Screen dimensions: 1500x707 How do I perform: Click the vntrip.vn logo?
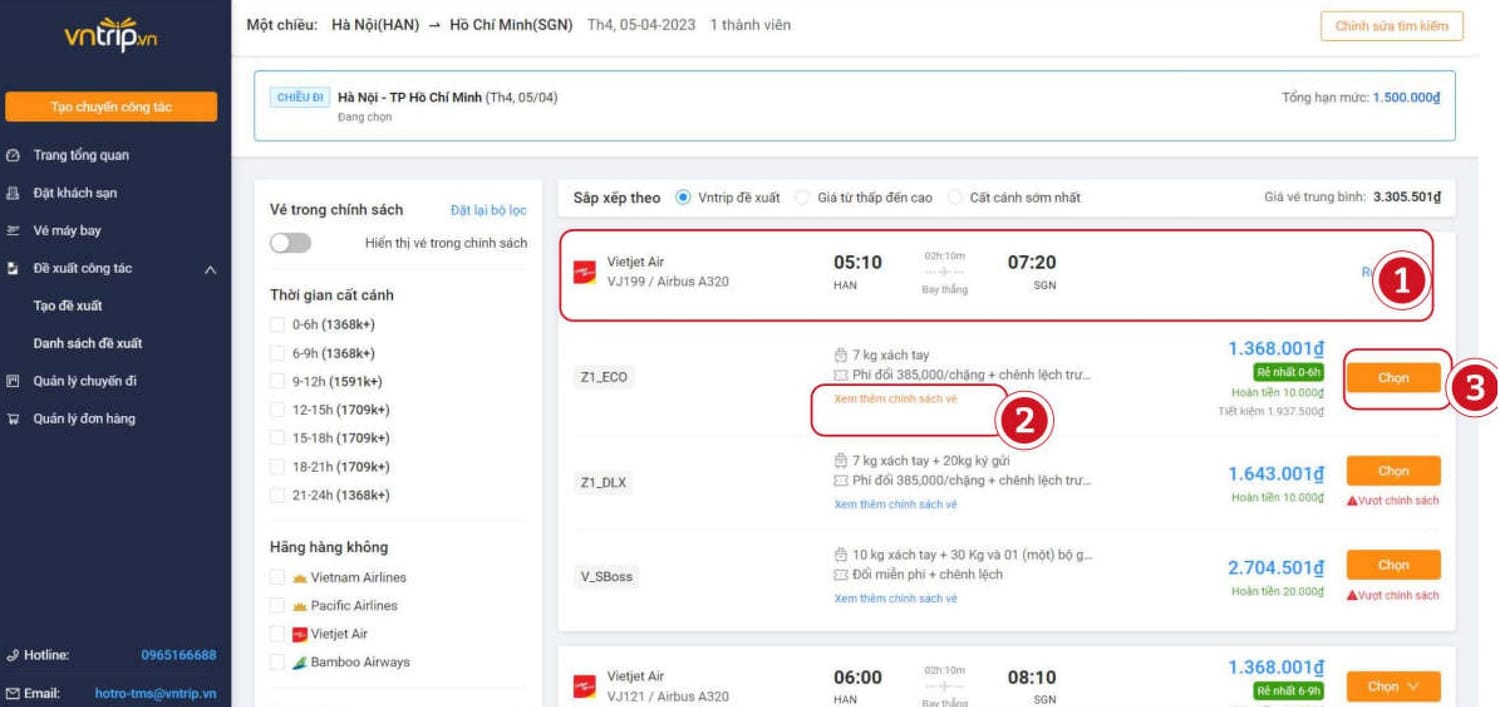point(111,35)
